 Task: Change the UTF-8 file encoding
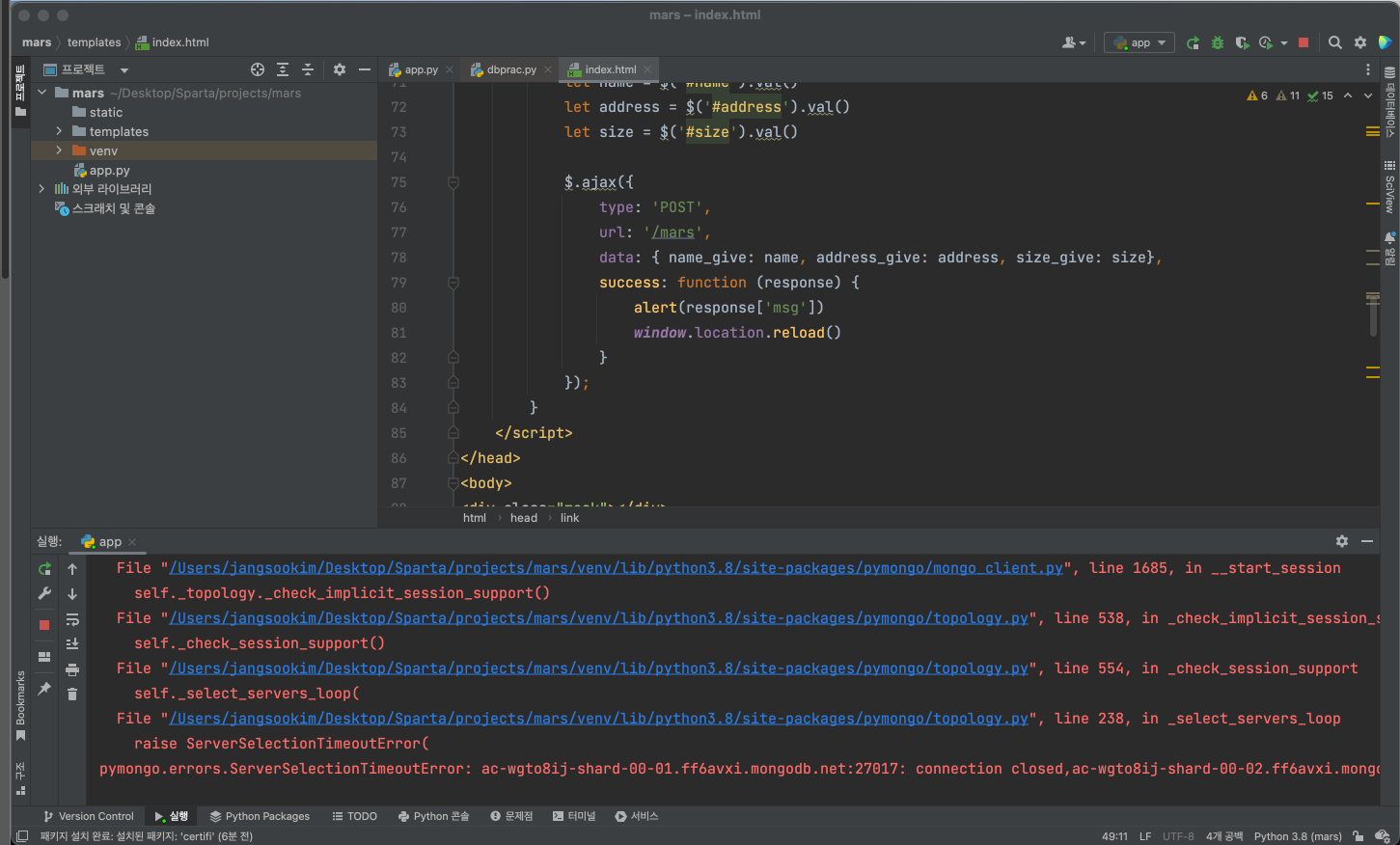coord(1178,836)
